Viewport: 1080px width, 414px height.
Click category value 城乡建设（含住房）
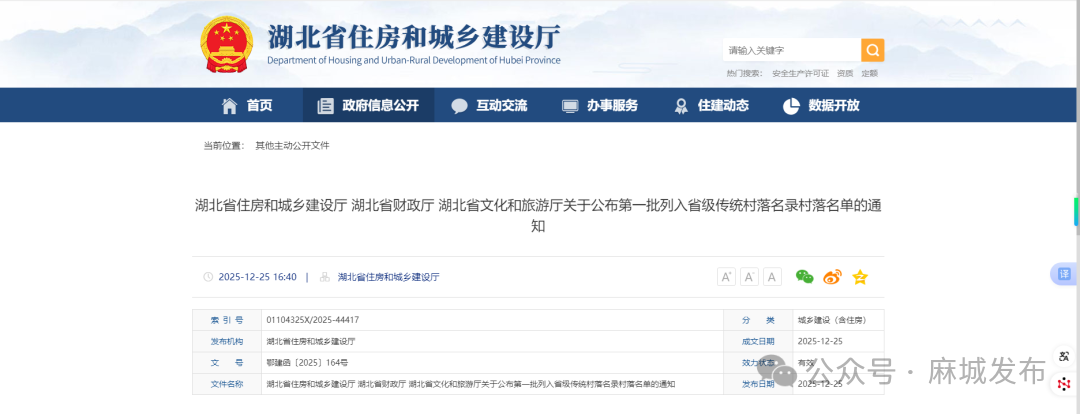pyautogui.click(x=831, y=320)
